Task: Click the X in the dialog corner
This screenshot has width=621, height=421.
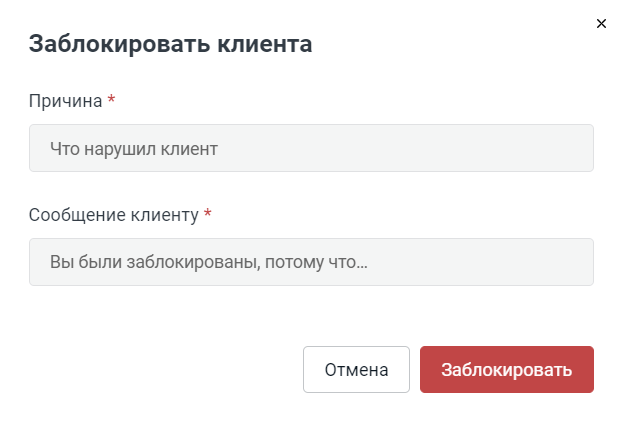Action: click(x=601, y=23)
